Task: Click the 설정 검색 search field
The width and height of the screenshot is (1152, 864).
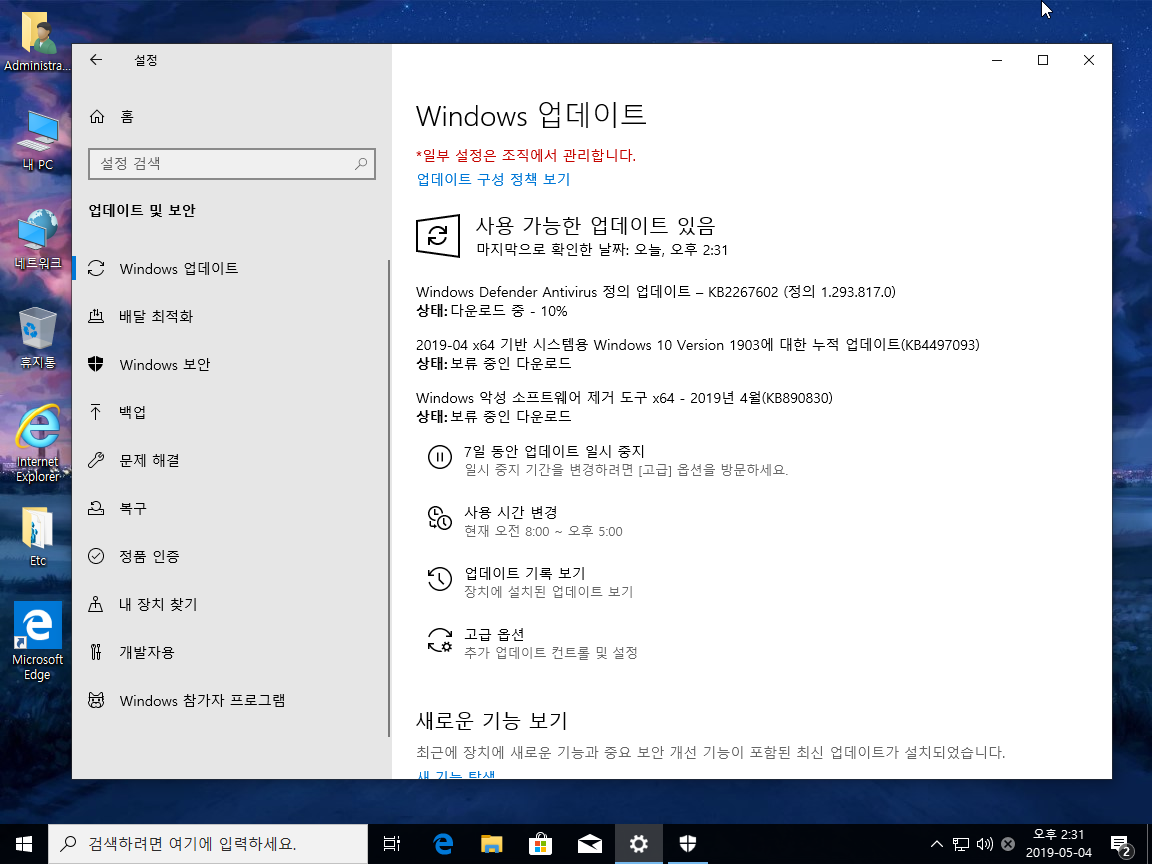Action: (231, 164)
